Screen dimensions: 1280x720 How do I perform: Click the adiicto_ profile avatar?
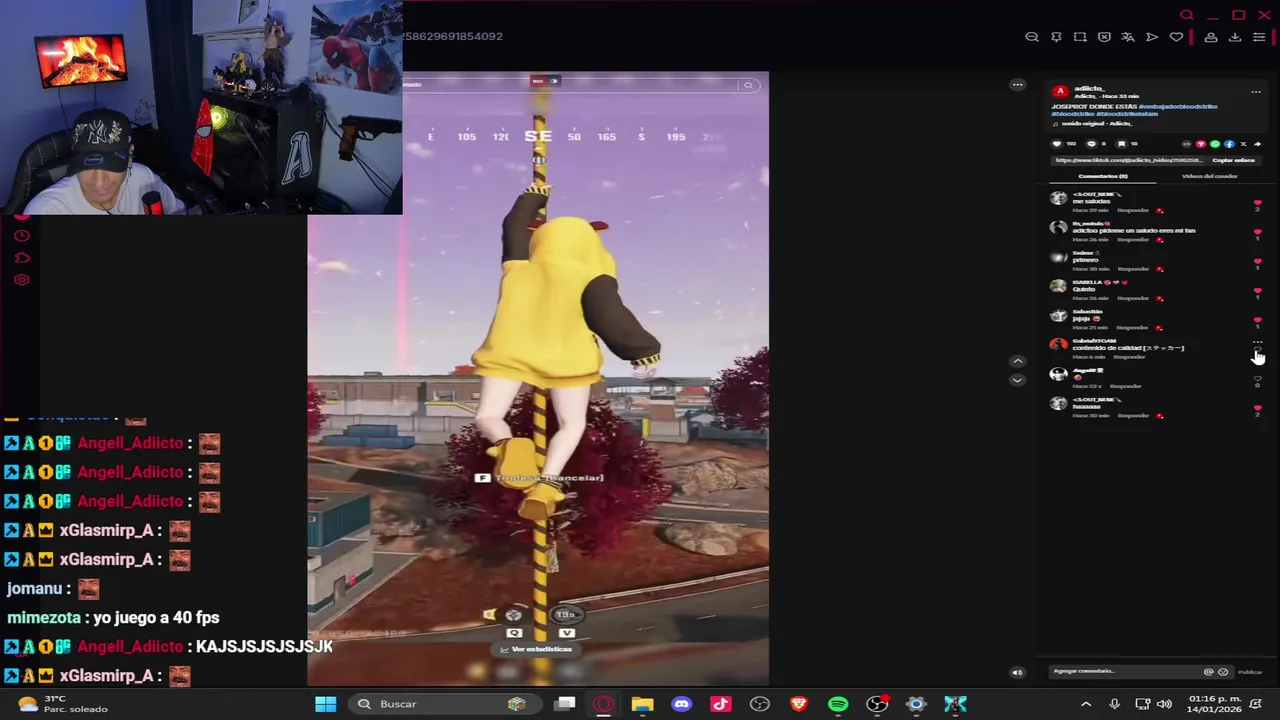[x=1060, y=92]
